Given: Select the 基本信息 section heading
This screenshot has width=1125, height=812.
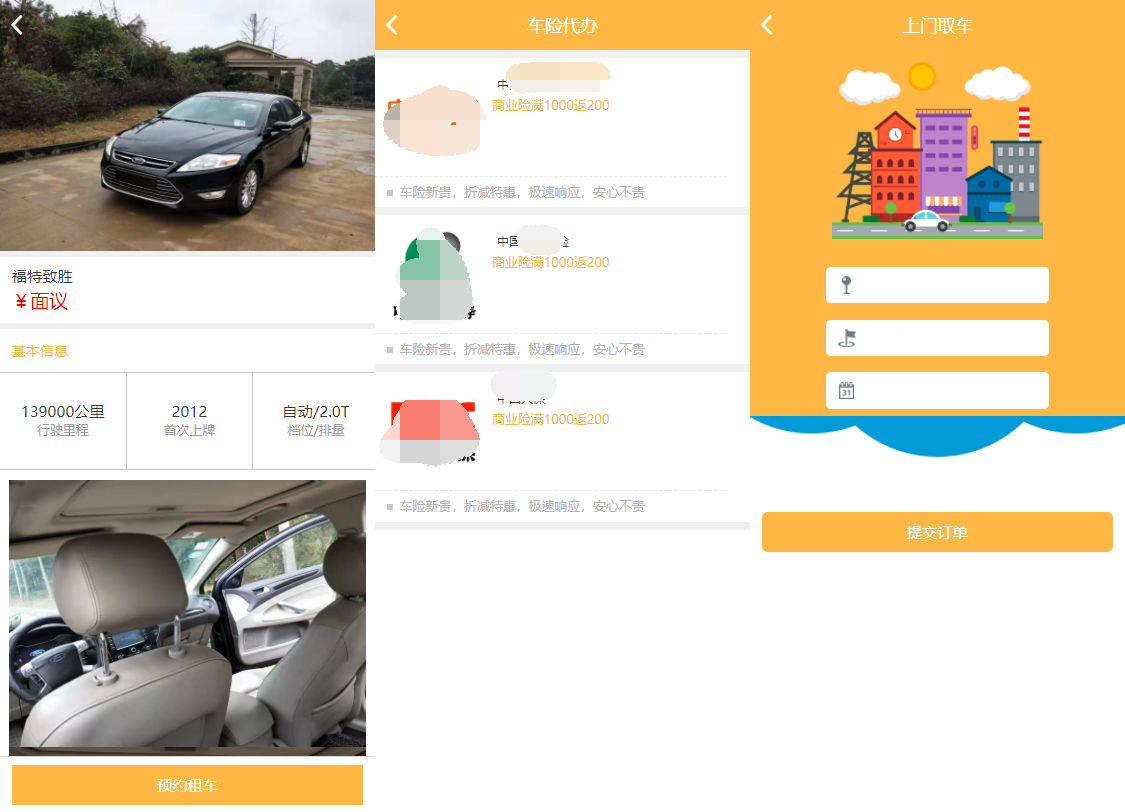Looking at the screenshot, I should [40, 351].
